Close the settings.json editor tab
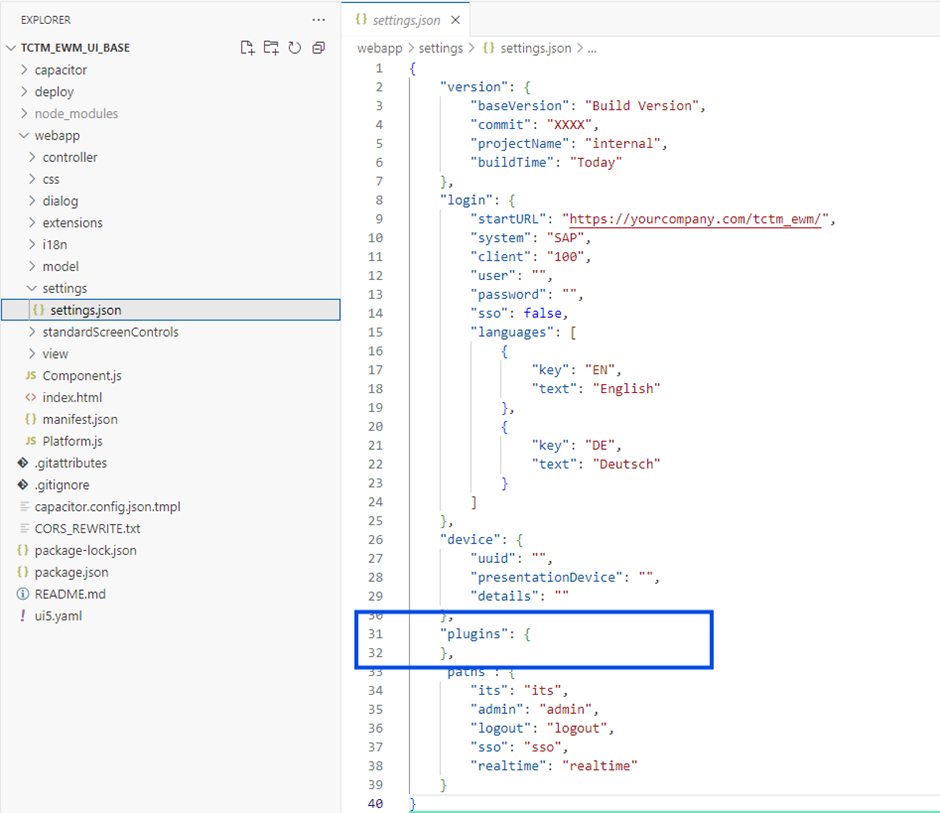 [x=456, y=20]
